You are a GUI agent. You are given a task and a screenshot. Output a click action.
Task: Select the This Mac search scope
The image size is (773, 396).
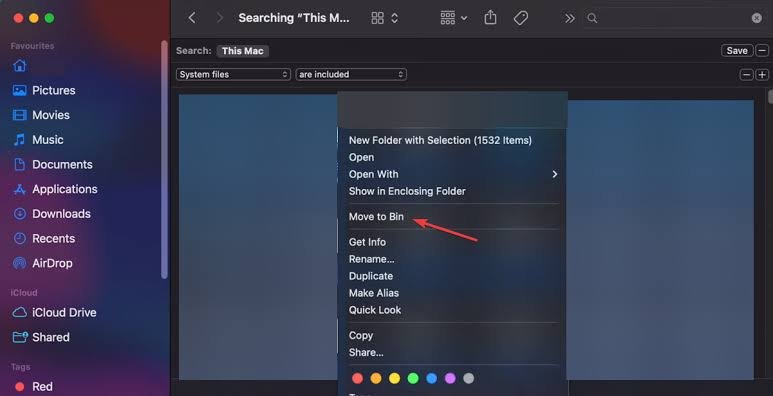(243, 51)
